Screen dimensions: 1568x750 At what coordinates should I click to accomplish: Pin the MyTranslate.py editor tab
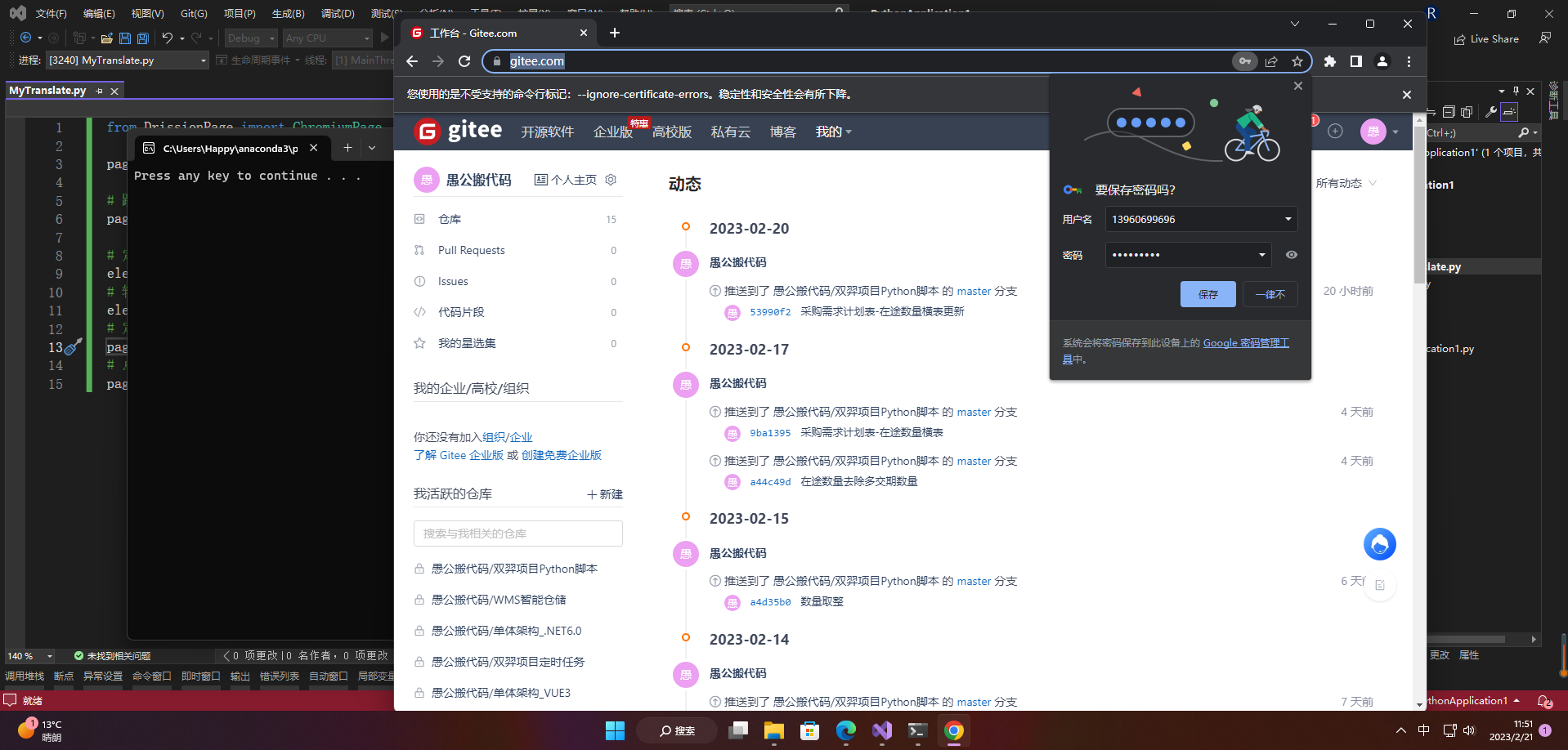coord(97,90)
